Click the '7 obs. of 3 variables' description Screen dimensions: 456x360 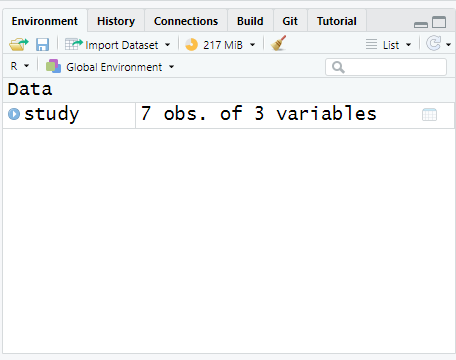pos(259,113)
